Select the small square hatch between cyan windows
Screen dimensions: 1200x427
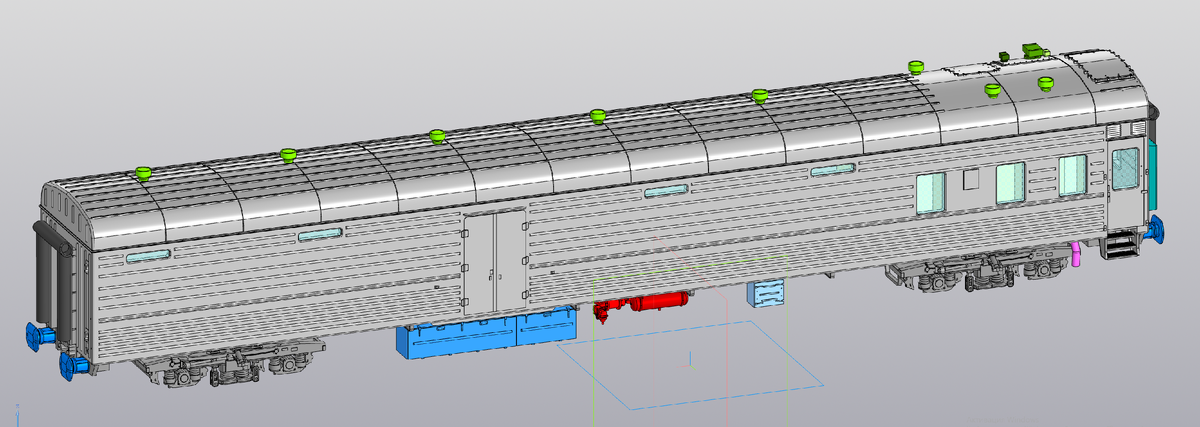pyautogui.click(x=969, y=180)
